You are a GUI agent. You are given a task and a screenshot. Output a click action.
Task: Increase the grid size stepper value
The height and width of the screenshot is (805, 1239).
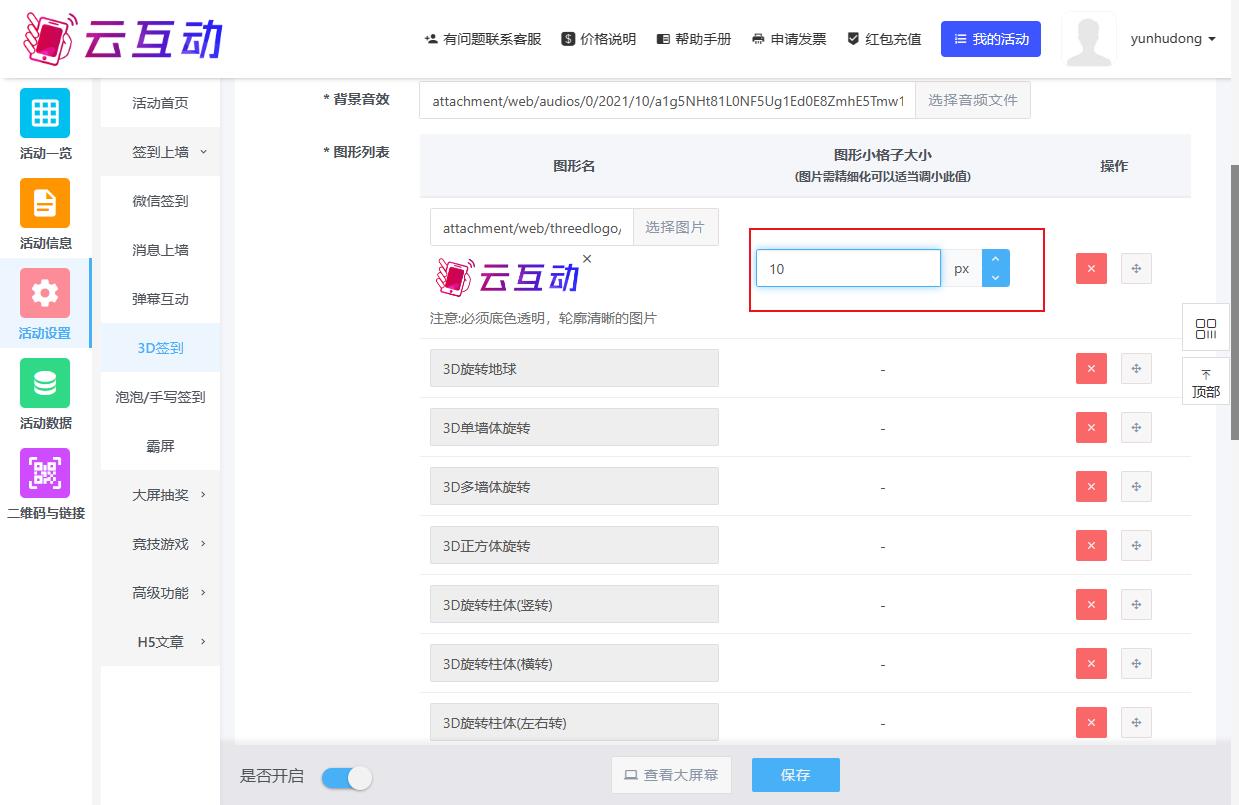995,259
